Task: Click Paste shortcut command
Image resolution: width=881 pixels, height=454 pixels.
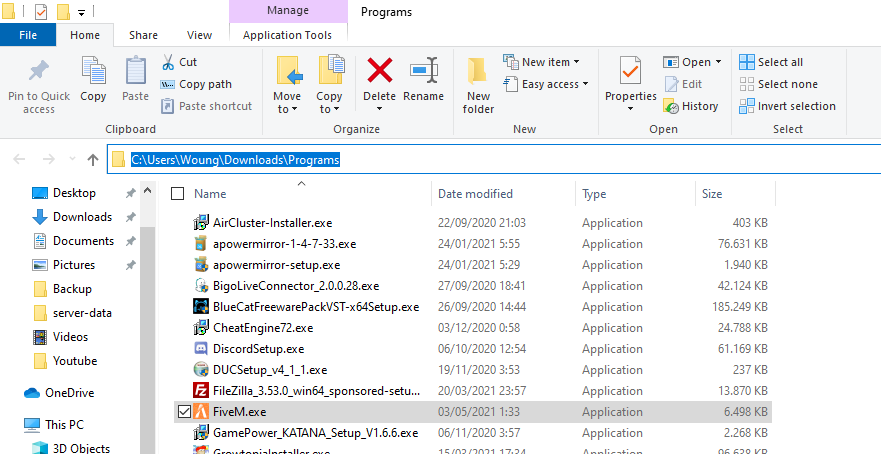Action: 206,106
